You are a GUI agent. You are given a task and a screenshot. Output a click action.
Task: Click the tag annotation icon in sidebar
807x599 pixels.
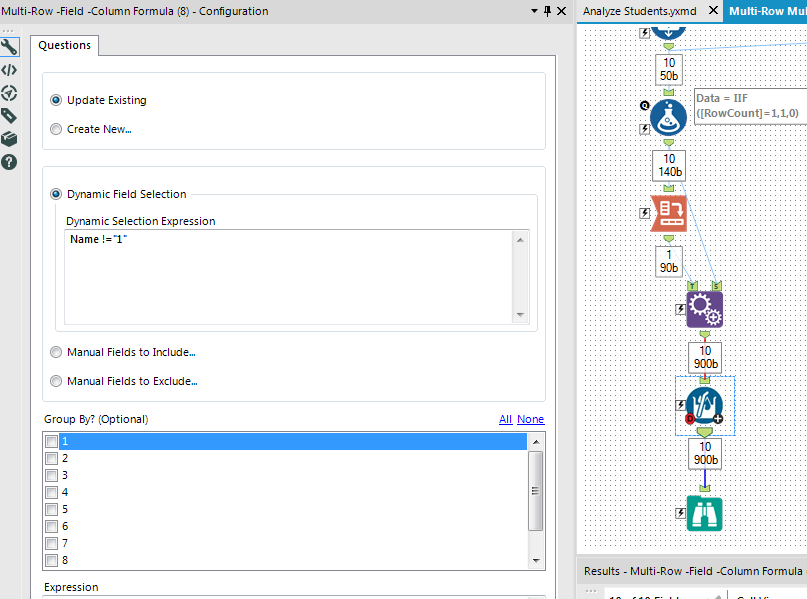[11, 116]
